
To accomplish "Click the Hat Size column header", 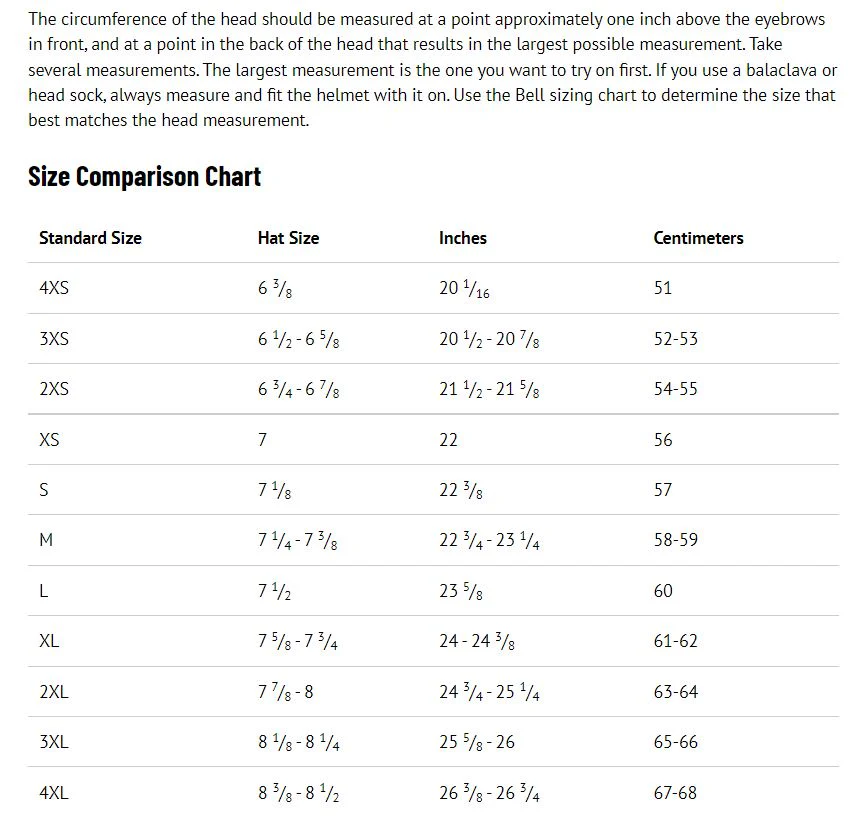I will 288,238.
